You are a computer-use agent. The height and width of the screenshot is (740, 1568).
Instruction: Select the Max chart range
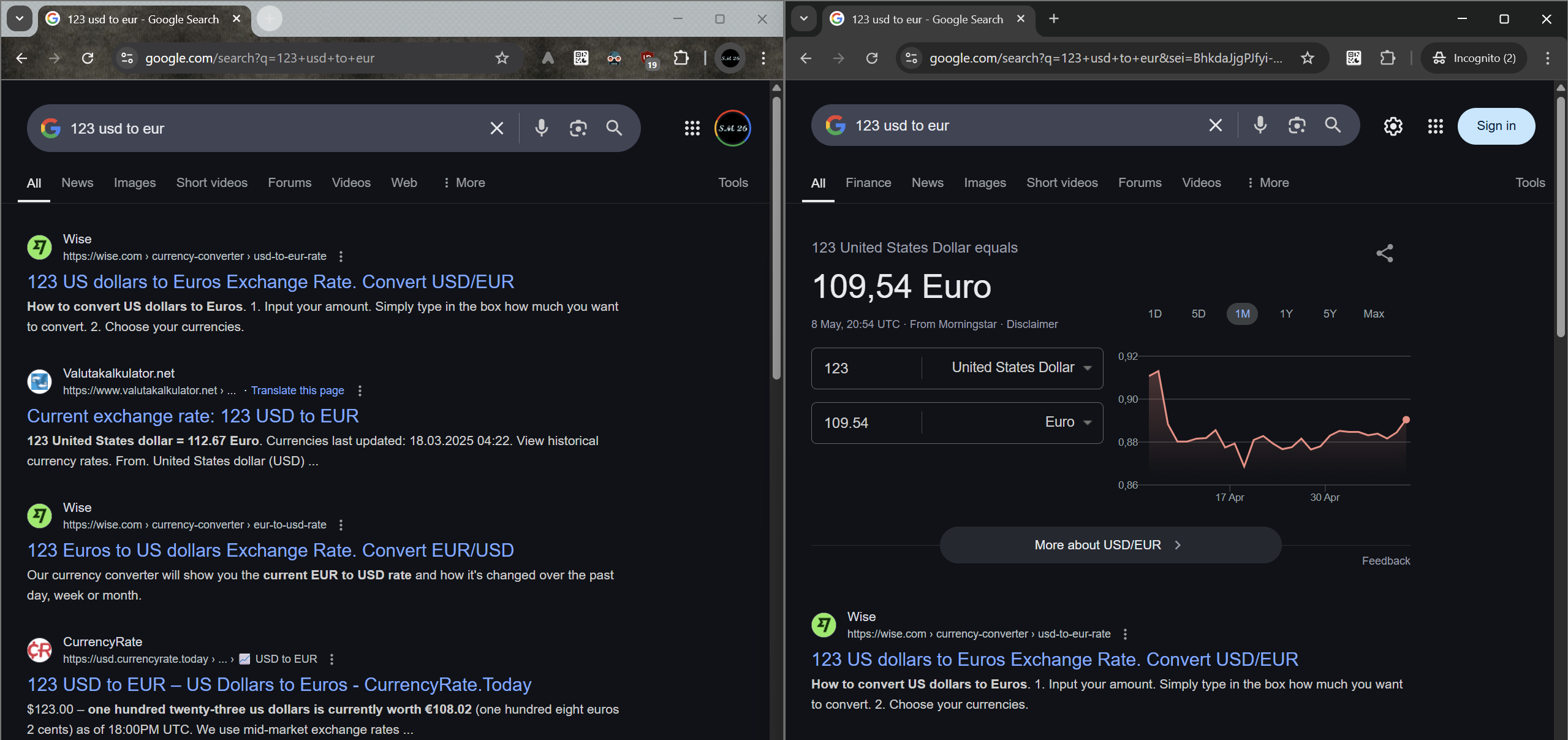(x=1373, y=313)
